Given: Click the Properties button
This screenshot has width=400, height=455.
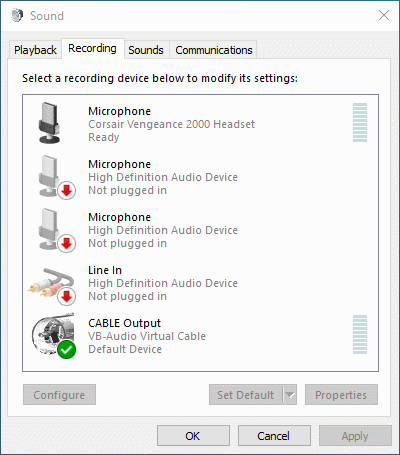Looking at the screenshot, I should 341,395.
